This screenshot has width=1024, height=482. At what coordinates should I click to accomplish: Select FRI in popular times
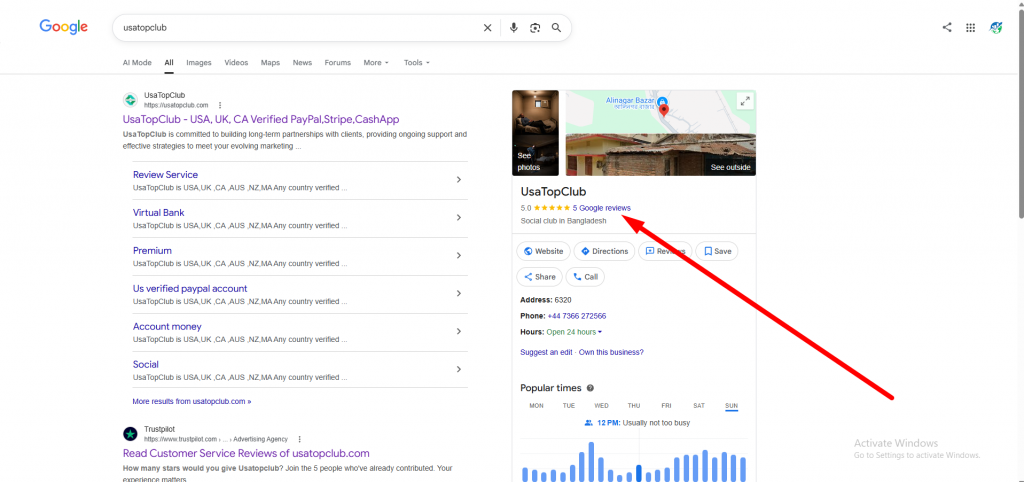(x=666, y=406)
